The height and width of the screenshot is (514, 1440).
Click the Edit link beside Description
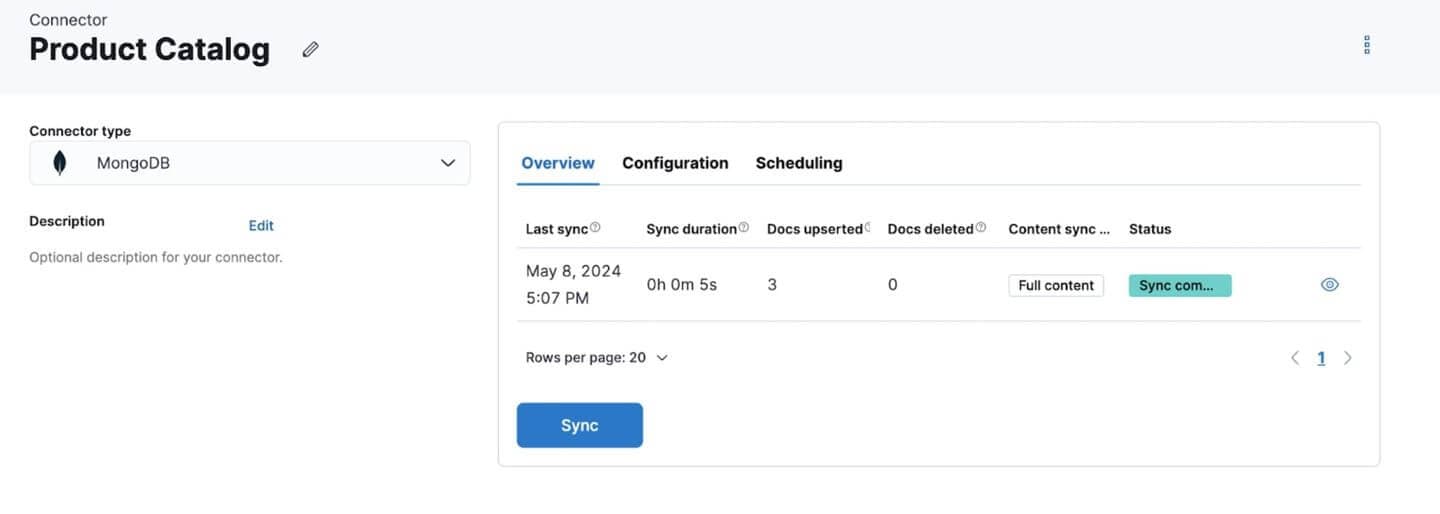[x=261, y=225]
